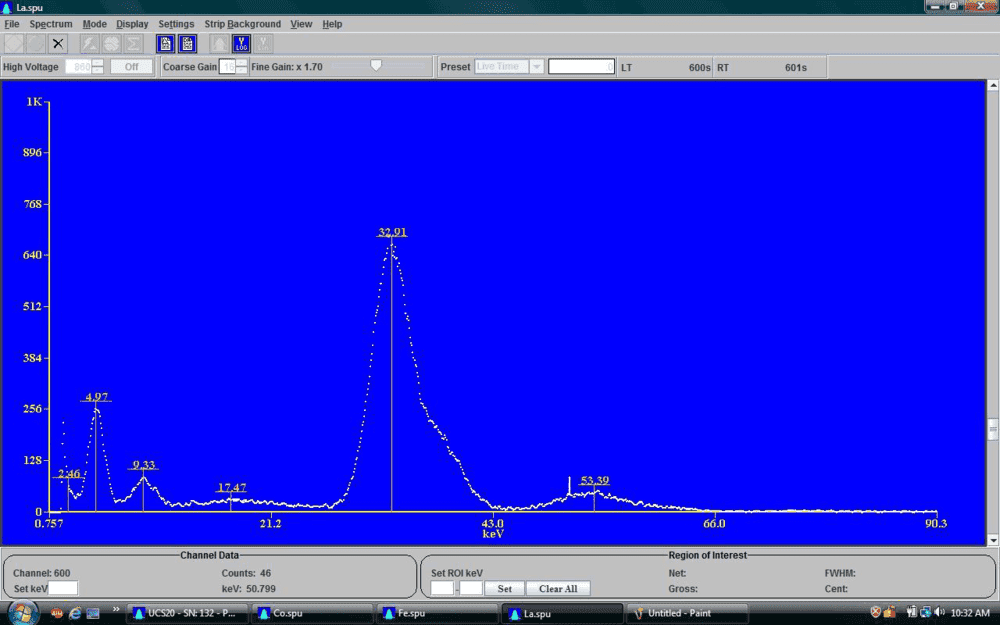Click the Windows Start orb
The height and width of the screenshot is (625, 1000).
pos(20,612)
